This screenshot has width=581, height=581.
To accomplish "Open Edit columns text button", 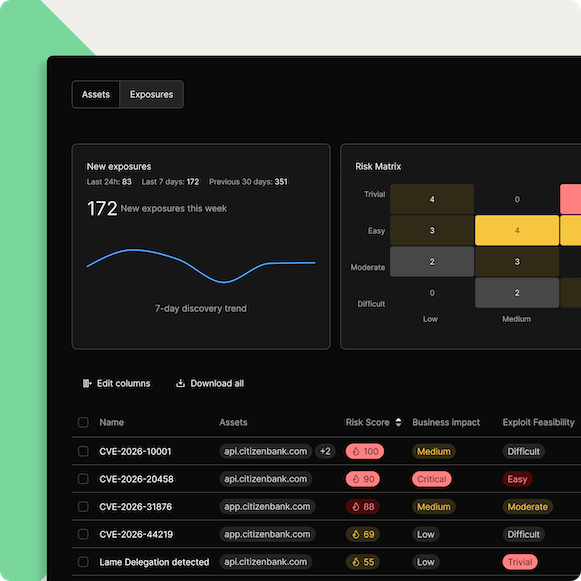I will click(123, 383).
